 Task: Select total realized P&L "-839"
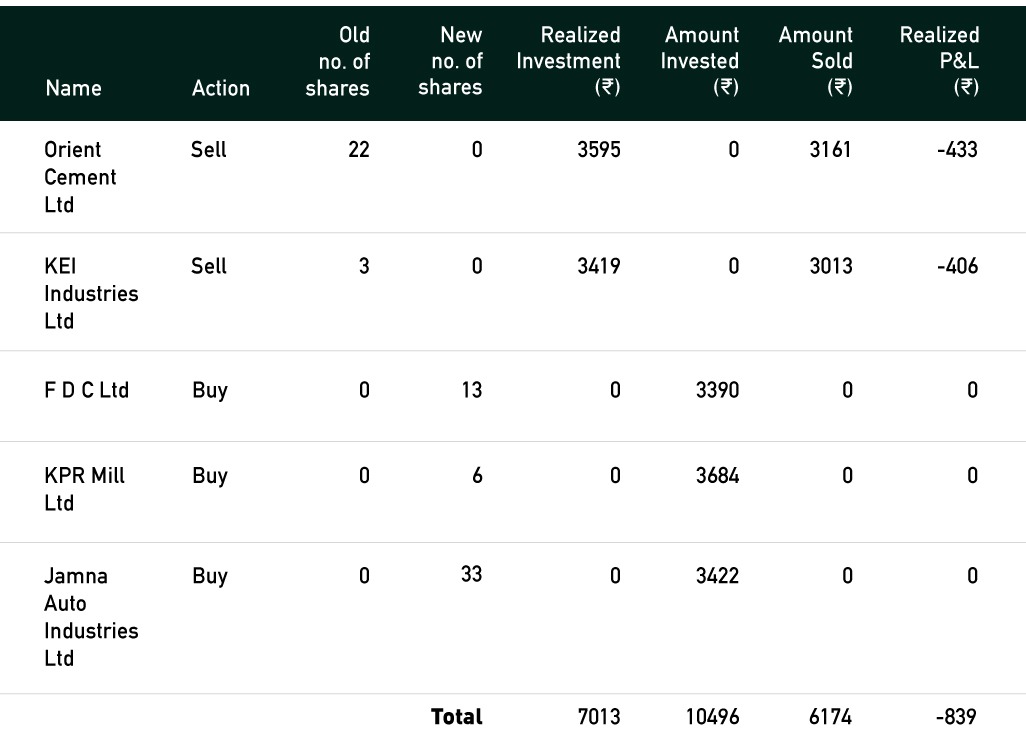click(957, 717)
